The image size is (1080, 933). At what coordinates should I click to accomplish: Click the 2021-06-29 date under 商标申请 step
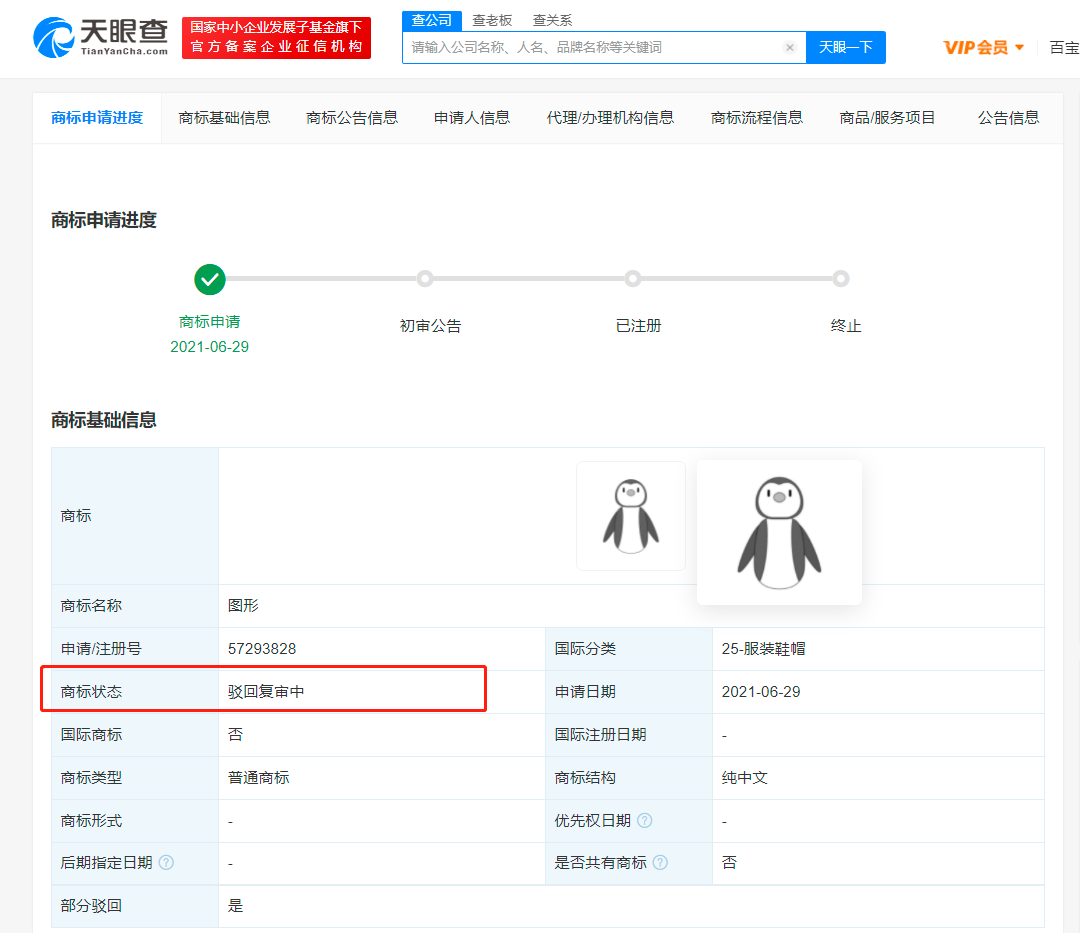point(209,347)
